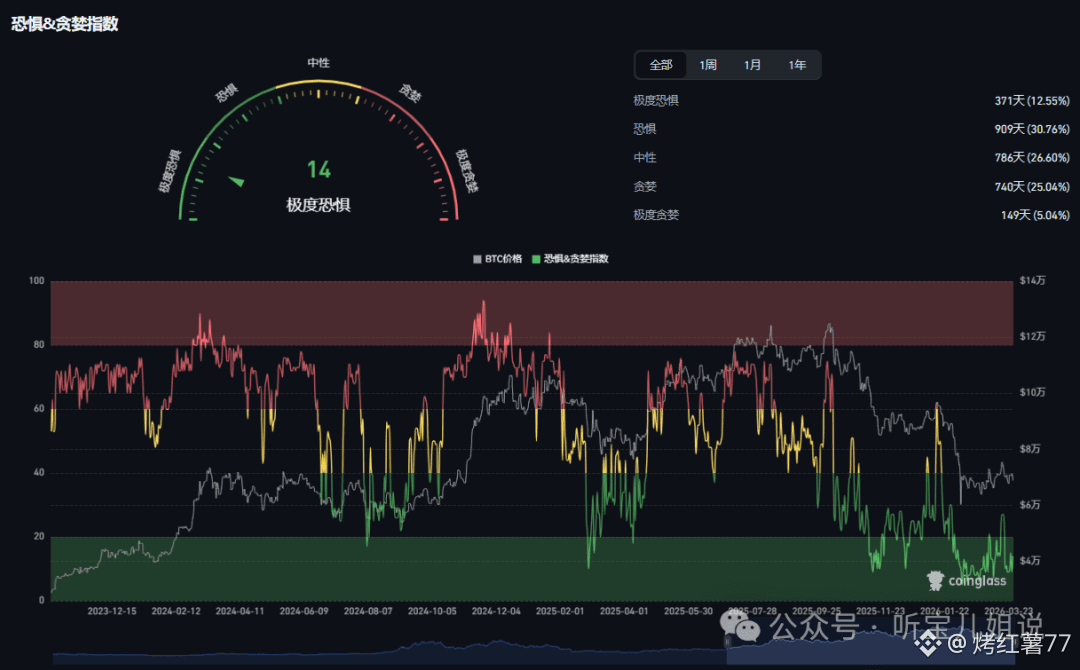The width and height of the screenshot is (1080, 670).
Task: Click the 恐惧&贪婪指数 page title
Action: click(65, 24)
